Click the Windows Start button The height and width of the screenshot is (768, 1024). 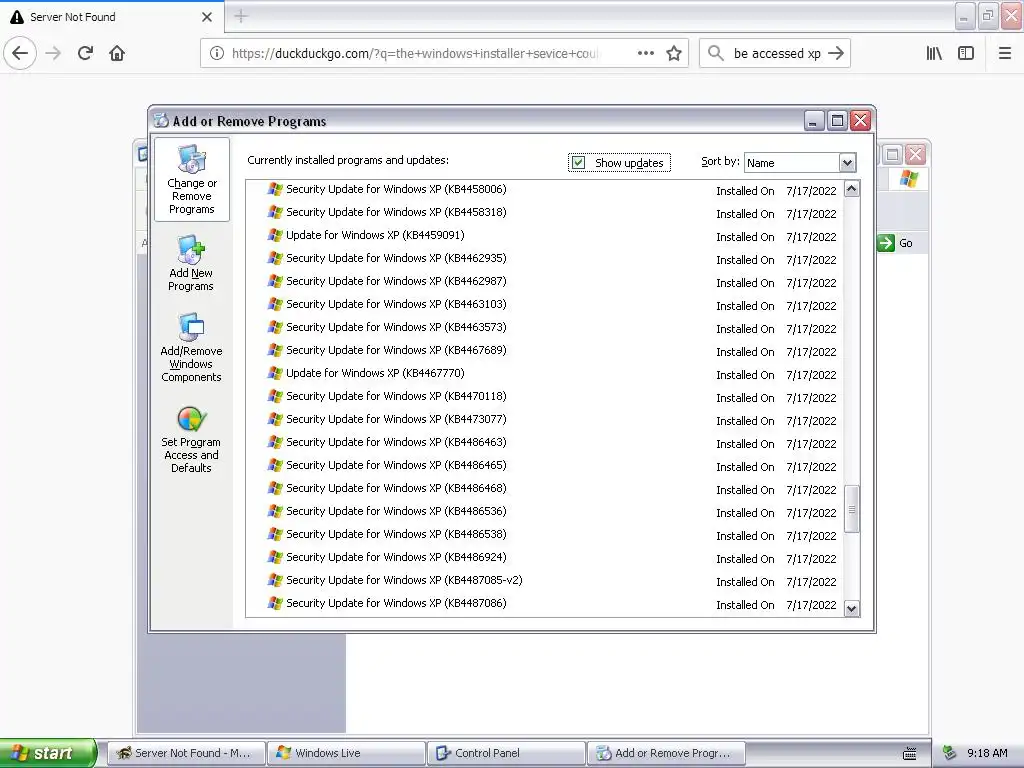point(47,753)
